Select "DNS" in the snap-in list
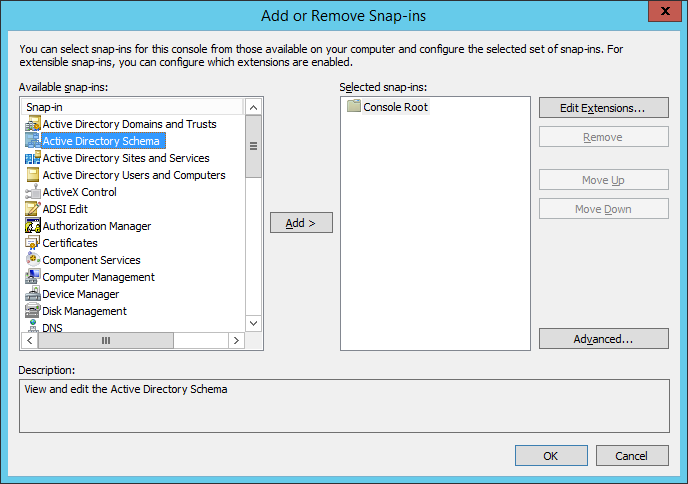Image resolution: width=688 pixels, height=484 pixels. (x=52, y=328)
